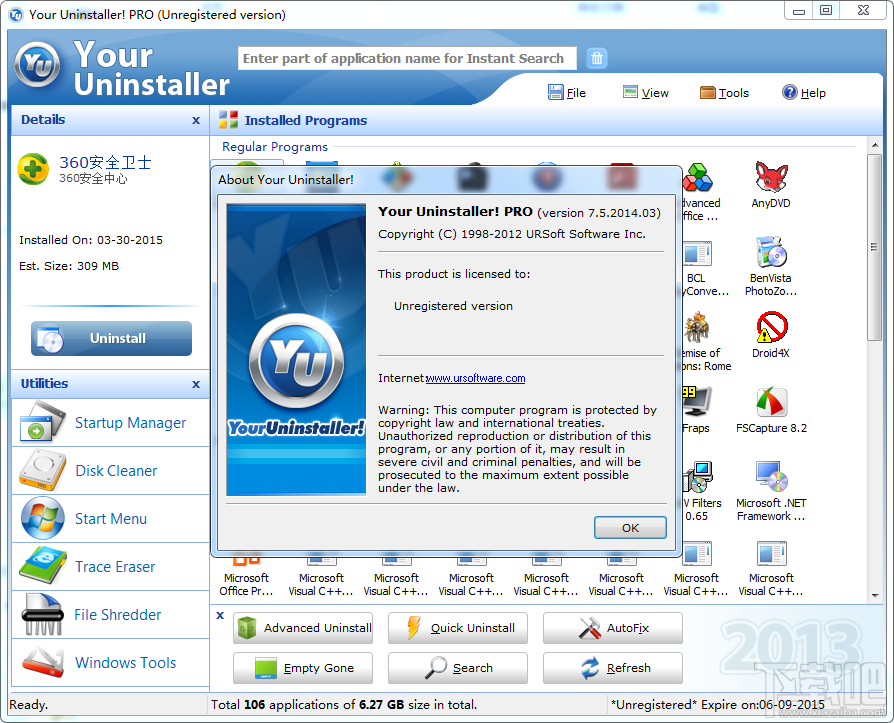Screen dimensions: 894x723
Task: Click the program list scroll up arrow
Action: 875,145
